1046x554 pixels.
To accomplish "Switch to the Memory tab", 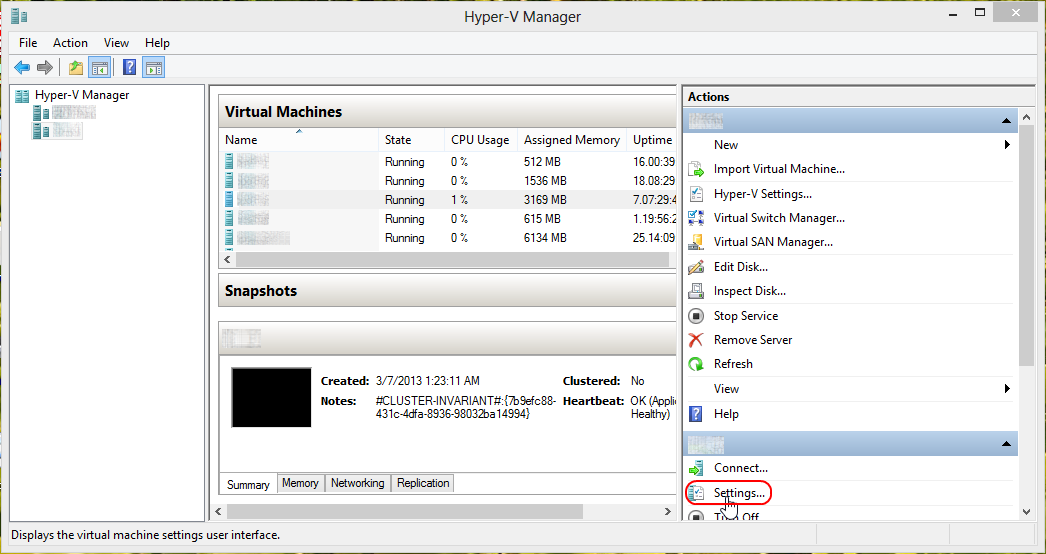I will 300,483.
